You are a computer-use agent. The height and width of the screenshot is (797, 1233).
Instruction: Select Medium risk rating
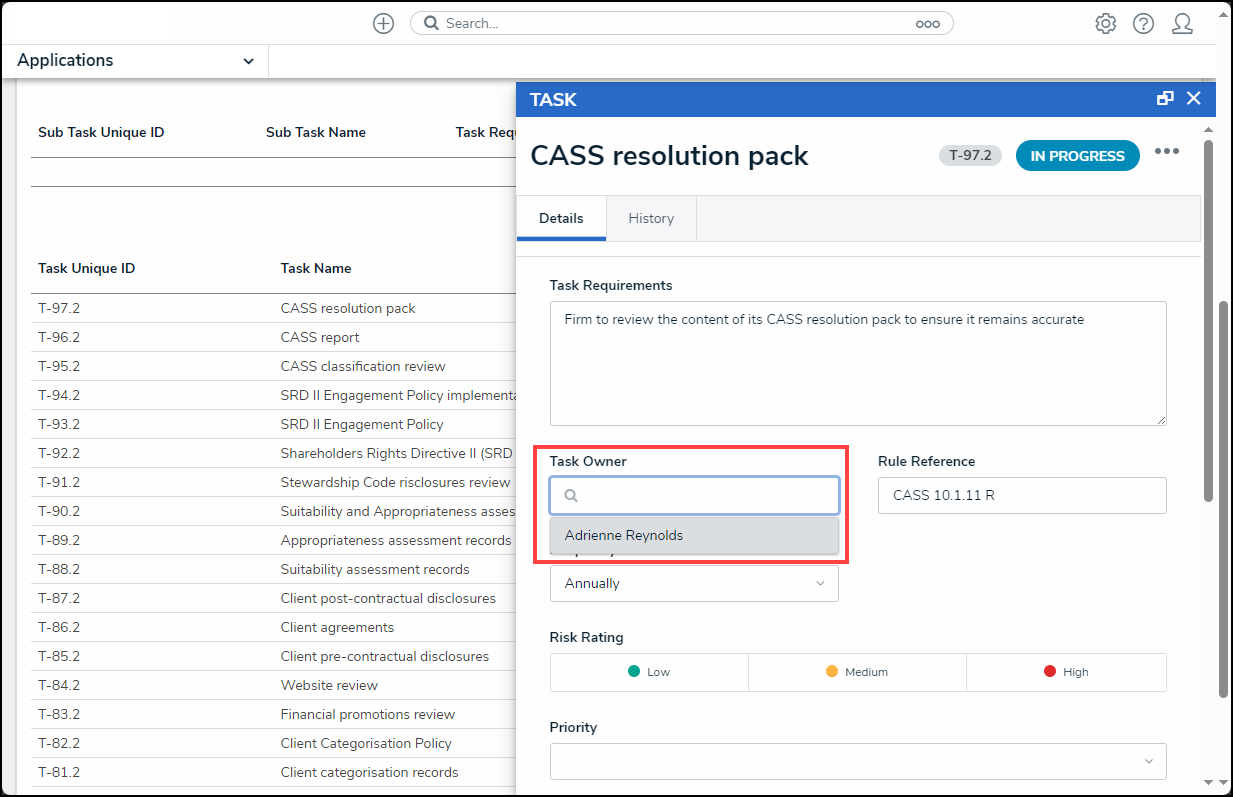[857, 672]
